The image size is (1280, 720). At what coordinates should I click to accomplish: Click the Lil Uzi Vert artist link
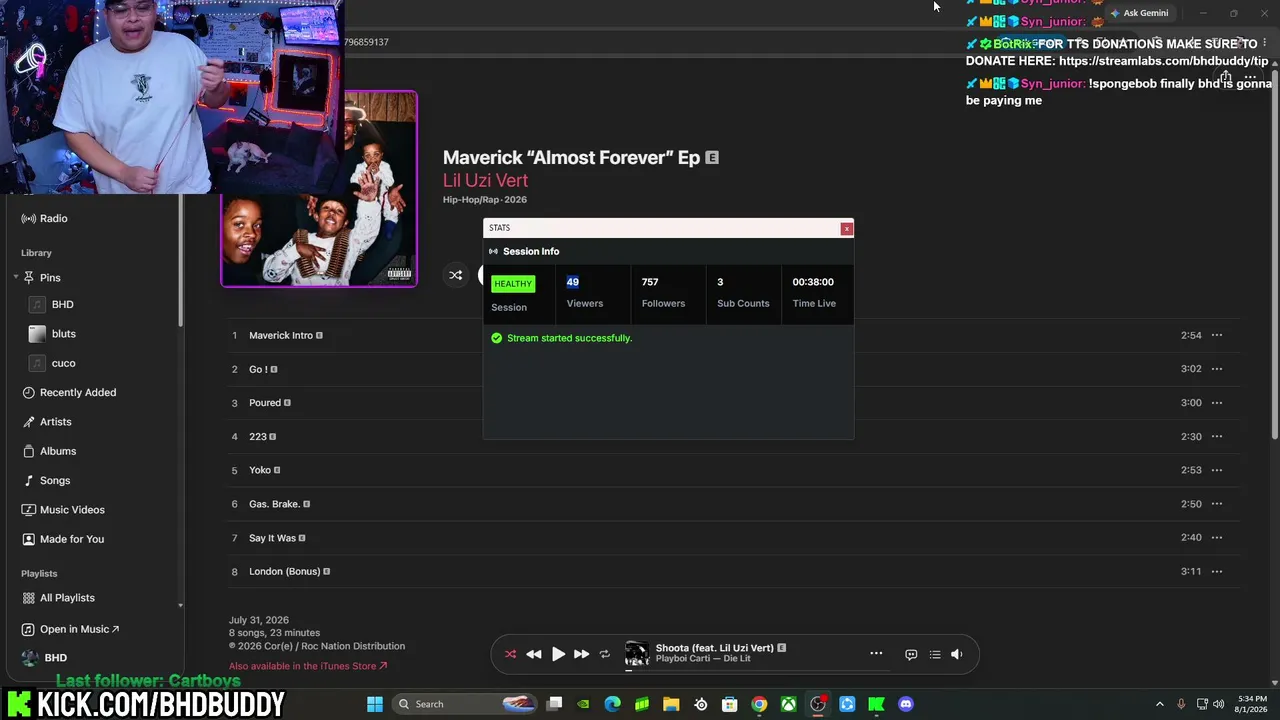[485, 180]
